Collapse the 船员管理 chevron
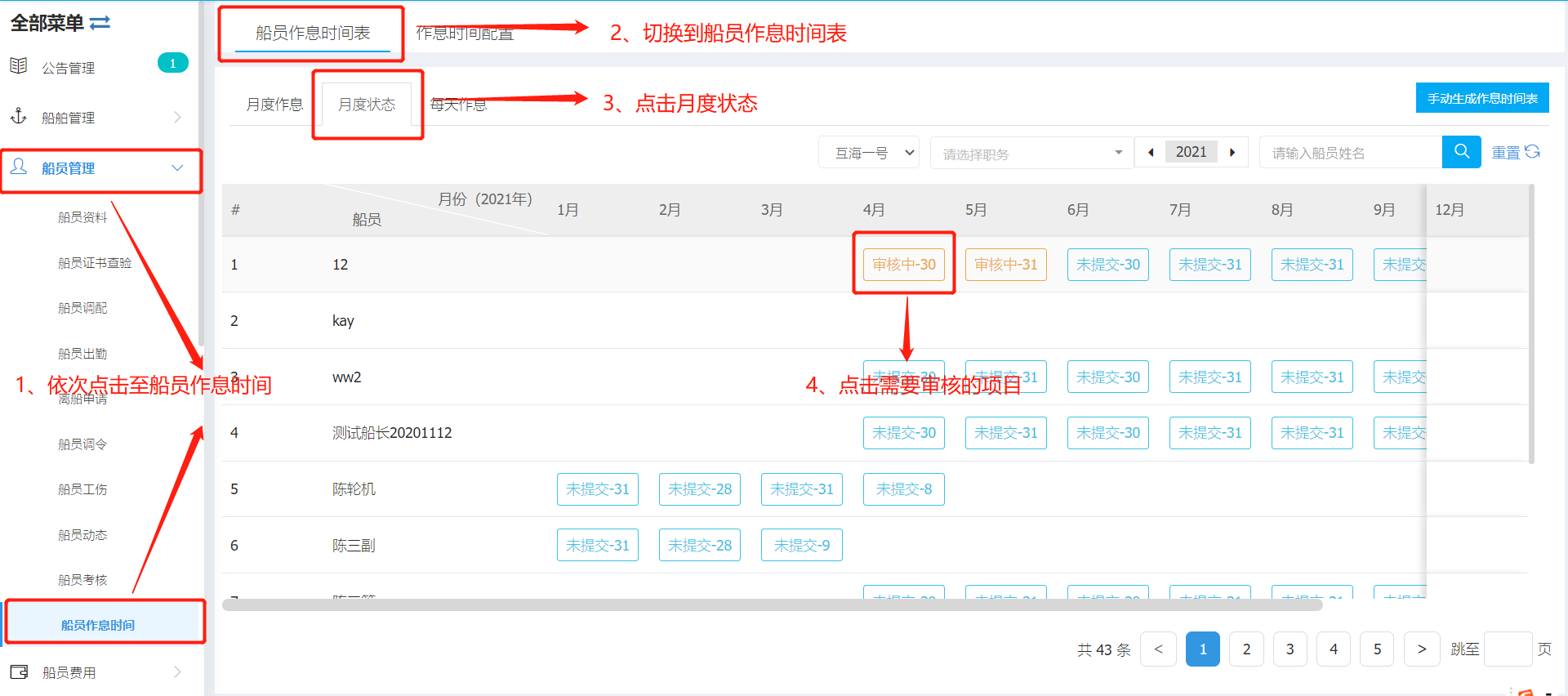Viewport: 1568px width, 696px height. pos(177,167)
